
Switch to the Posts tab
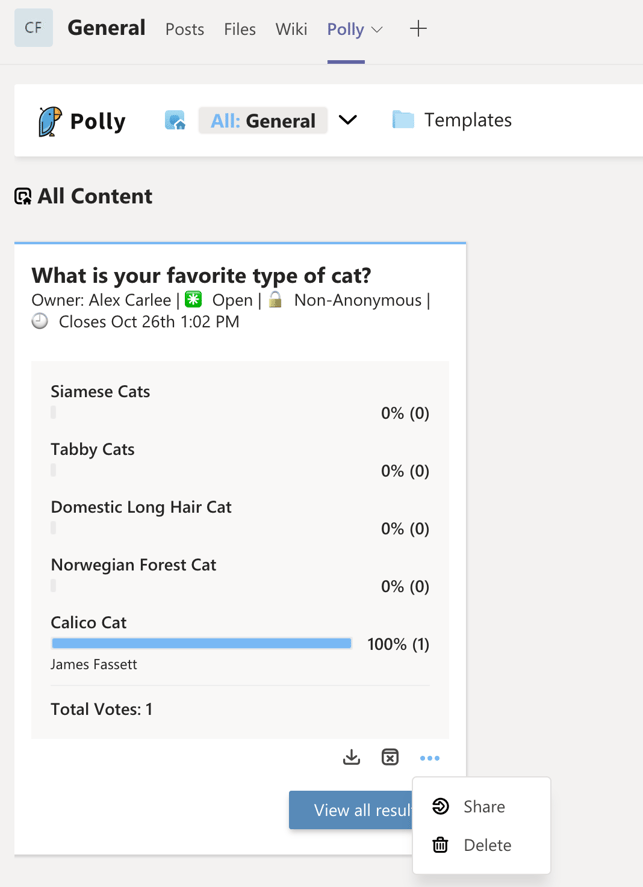pos(184,29)
